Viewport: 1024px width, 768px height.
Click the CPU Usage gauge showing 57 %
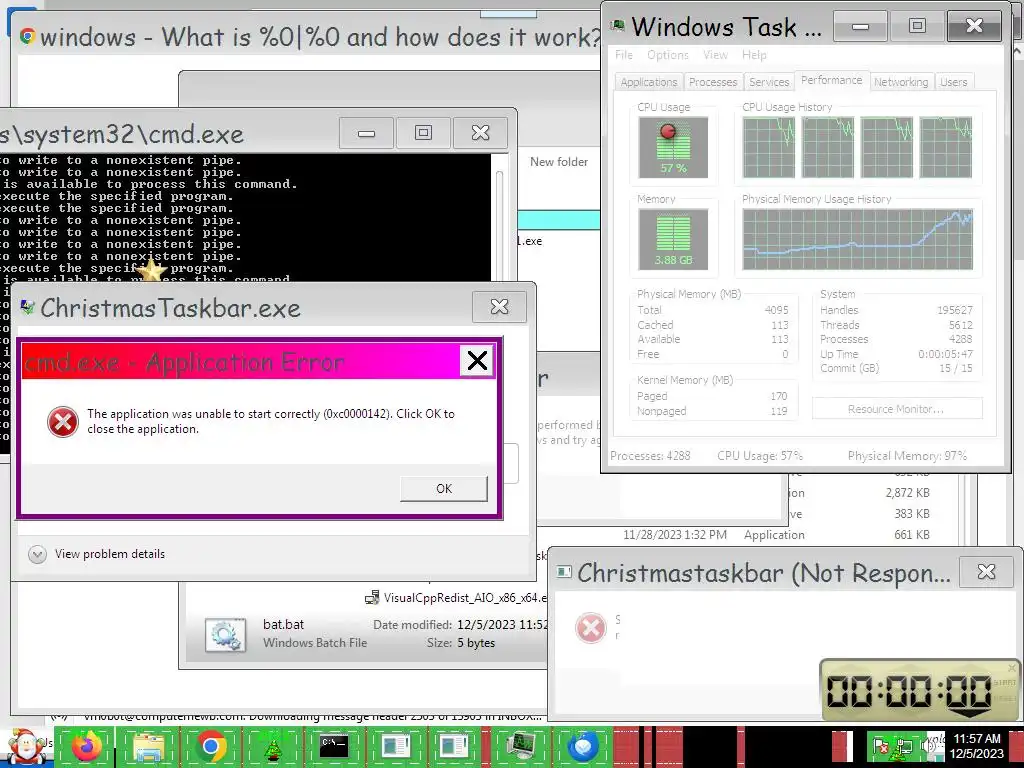click(x=673, y=147)
